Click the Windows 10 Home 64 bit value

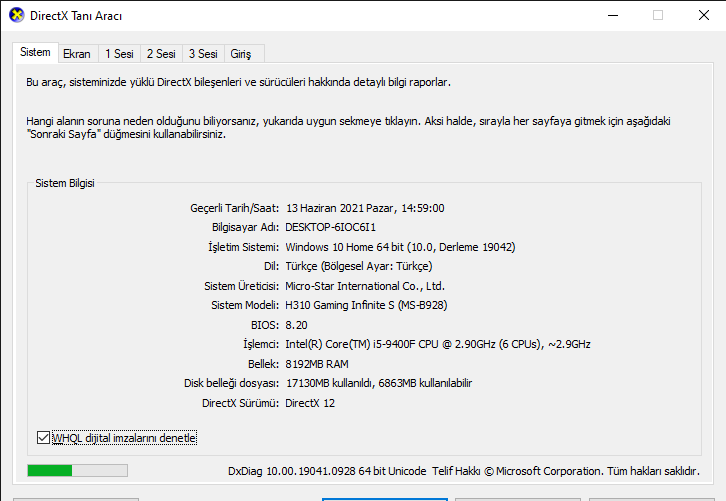400,247
